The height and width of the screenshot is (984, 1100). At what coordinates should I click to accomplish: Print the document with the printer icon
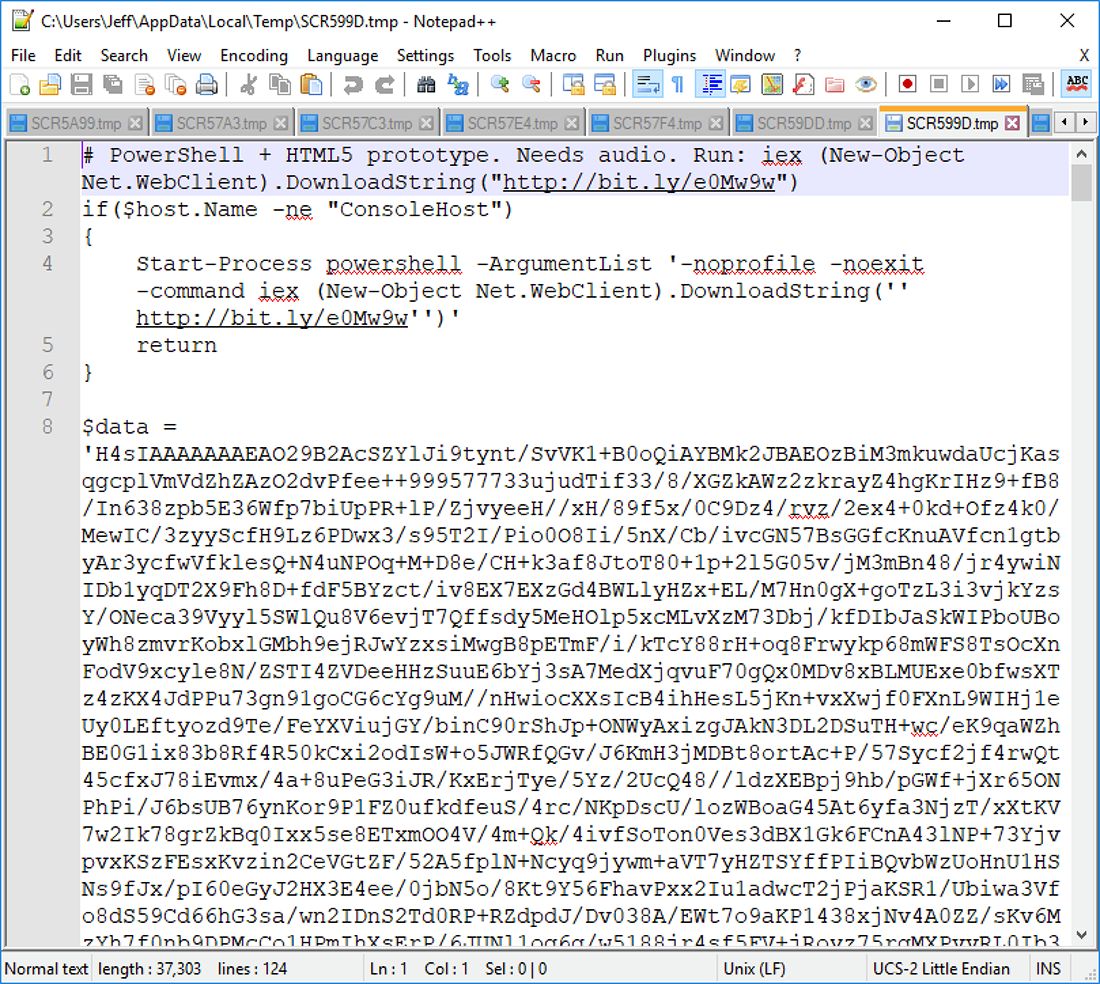point(207,85)
